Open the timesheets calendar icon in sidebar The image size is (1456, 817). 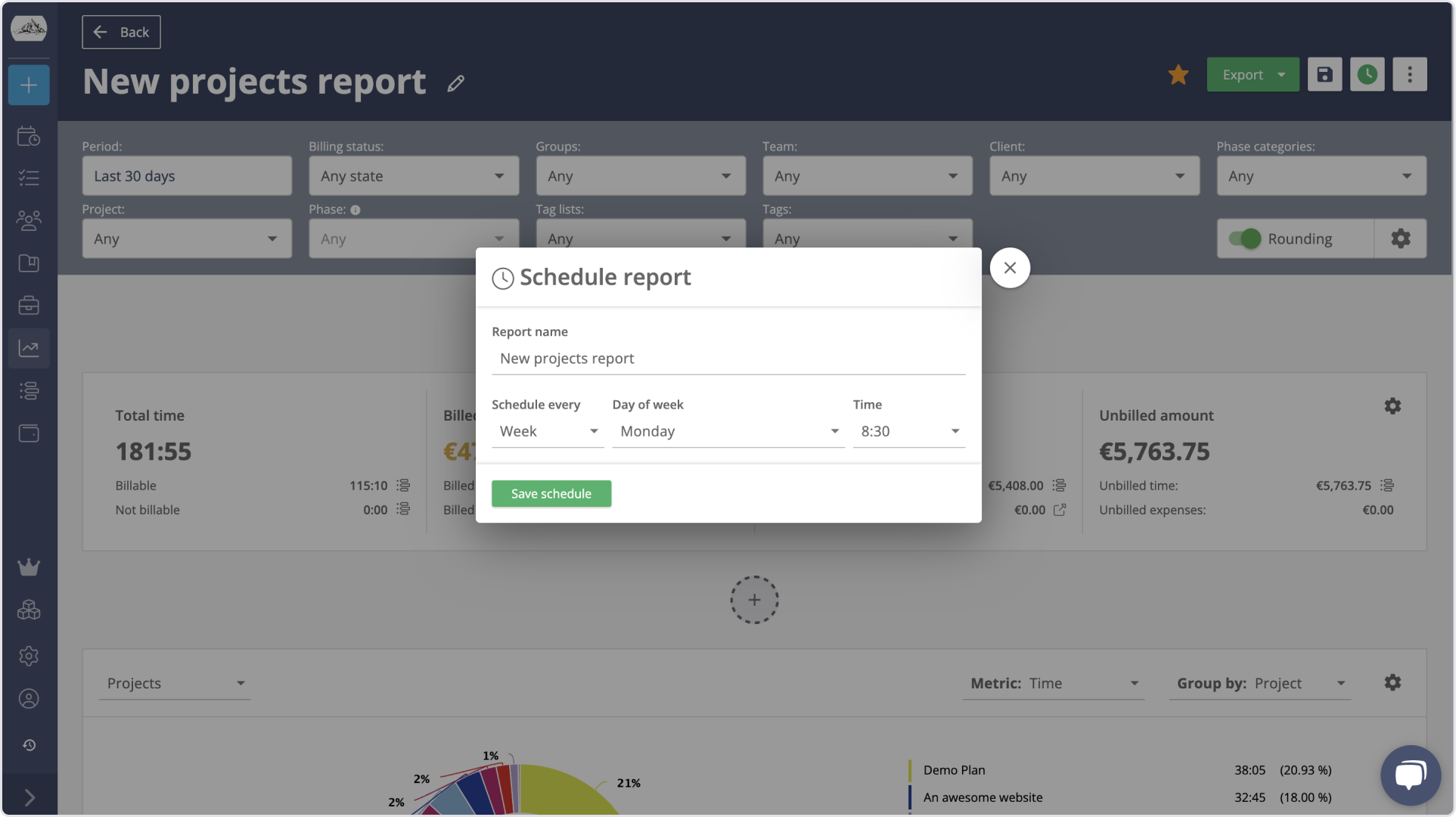28,136
